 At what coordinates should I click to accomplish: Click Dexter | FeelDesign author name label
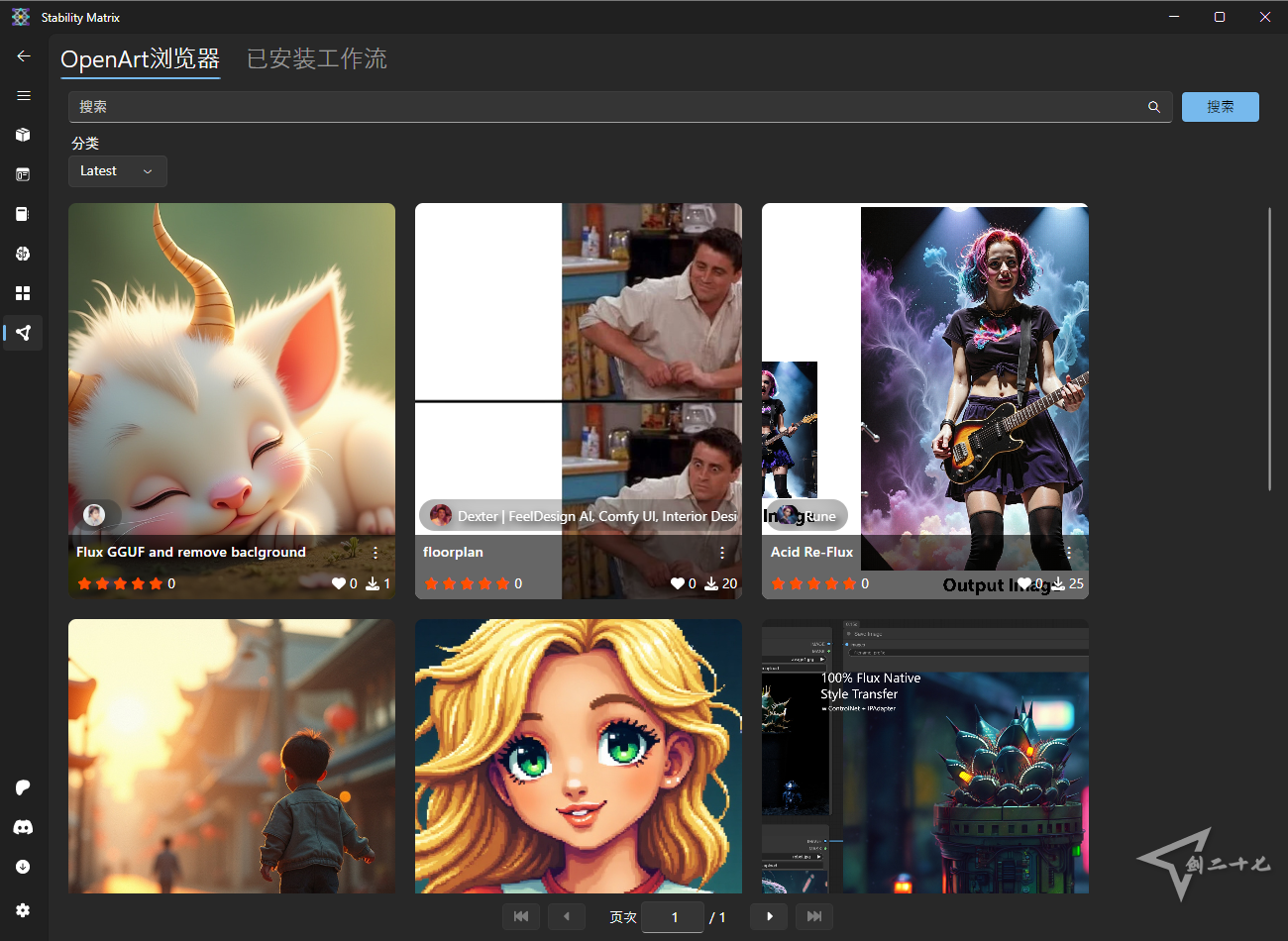(x=596, y=516)
